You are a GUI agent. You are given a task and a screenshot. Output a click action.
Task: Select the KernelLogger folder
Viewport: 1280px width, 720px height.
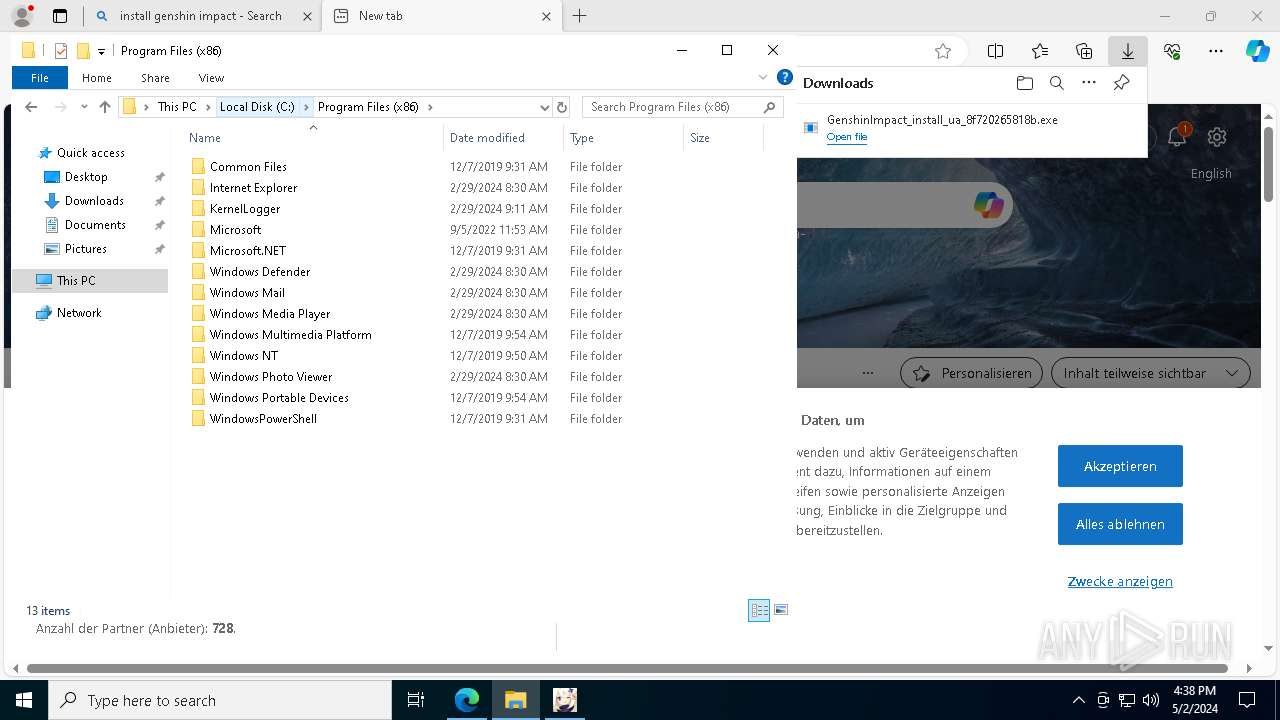coord(245,209)
